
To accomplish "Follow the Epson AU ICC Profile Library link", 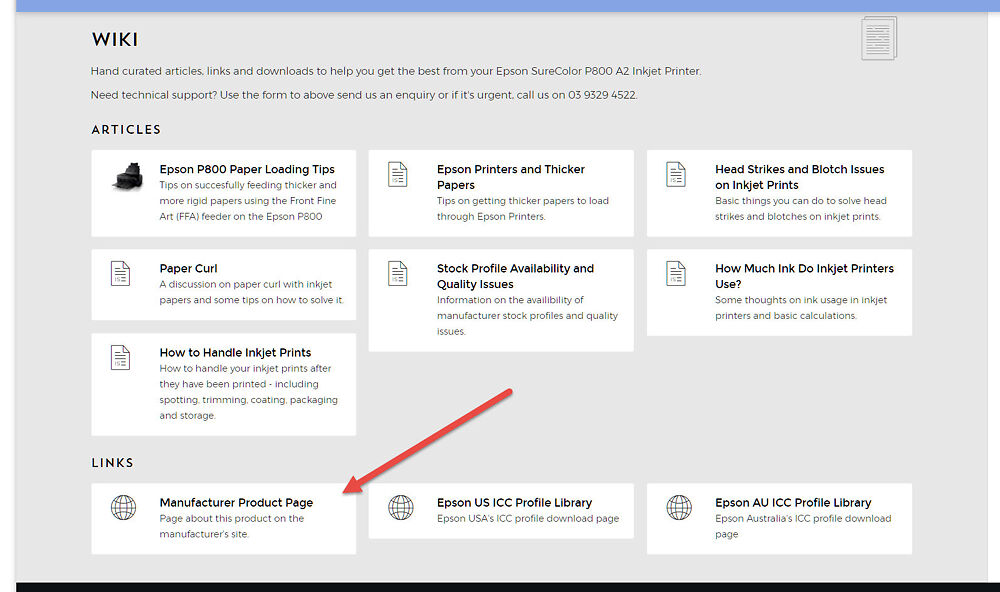I will click(x=793, y=503).
